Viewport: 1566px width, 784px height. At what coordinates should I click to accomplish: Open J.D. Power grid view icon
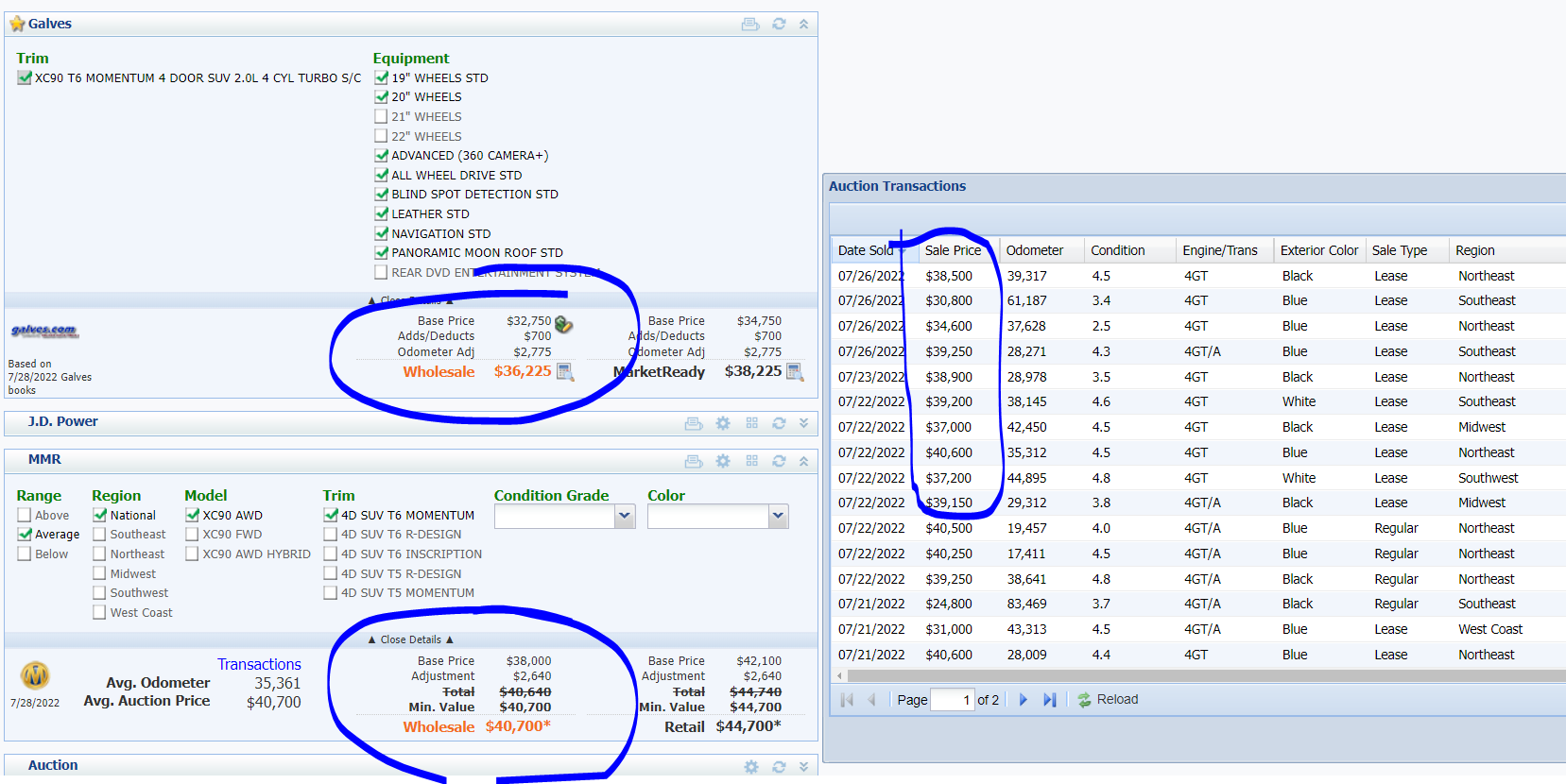tap(752, 423)
